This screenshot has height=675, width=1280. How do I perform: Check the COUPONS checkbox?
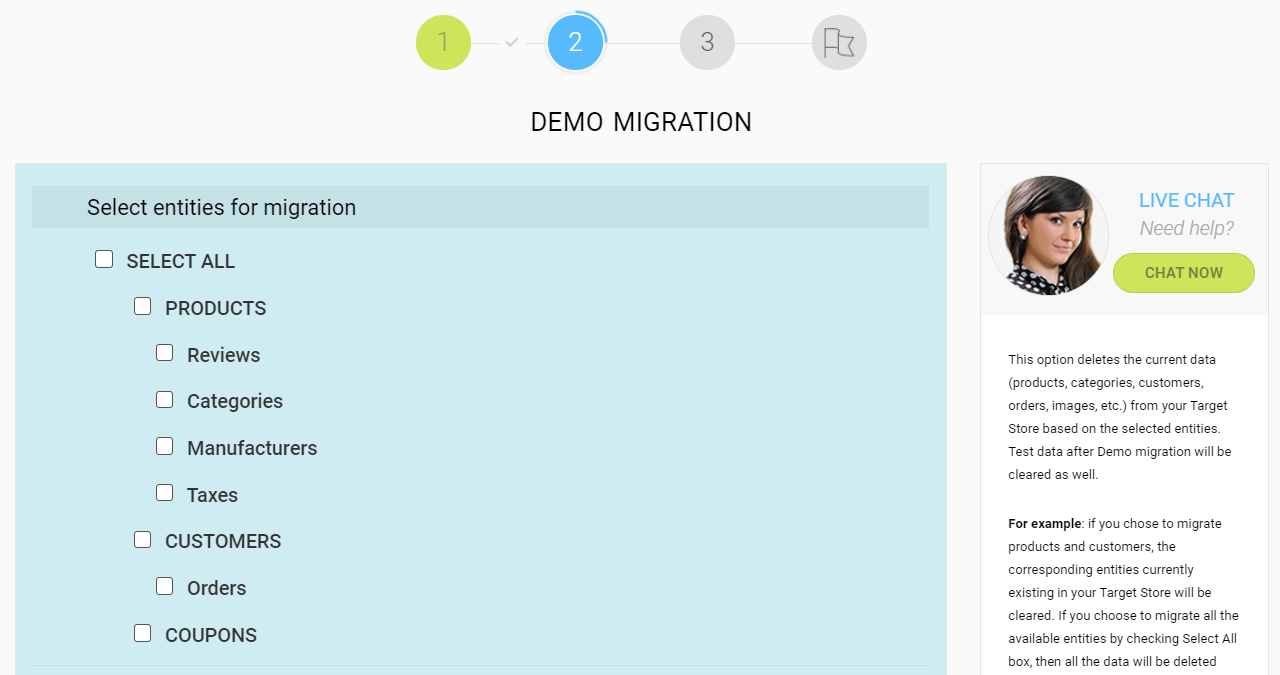click(x=143, y=633)
